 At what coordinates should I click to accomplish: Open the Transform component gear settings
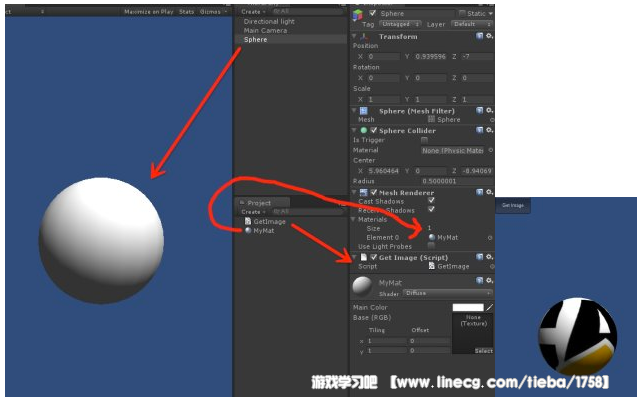489,36
